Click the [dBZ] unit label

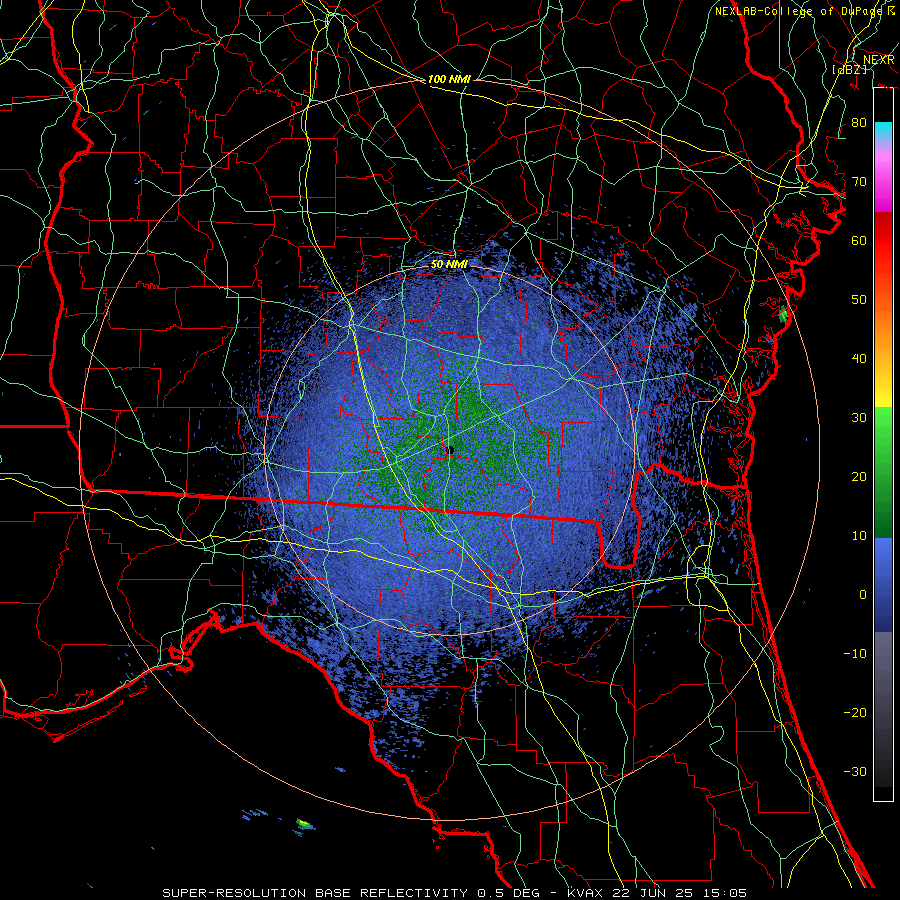click(849, 69)
